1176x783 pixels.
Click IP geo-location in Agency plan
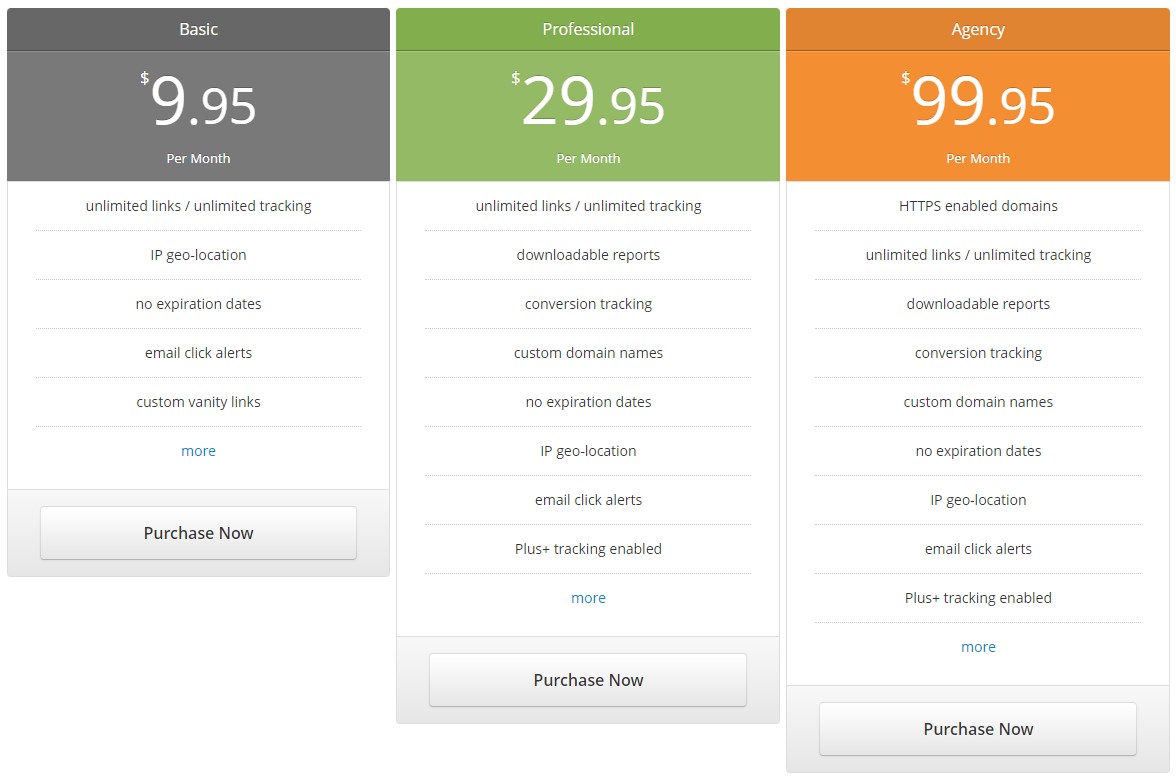coord(978,500)
